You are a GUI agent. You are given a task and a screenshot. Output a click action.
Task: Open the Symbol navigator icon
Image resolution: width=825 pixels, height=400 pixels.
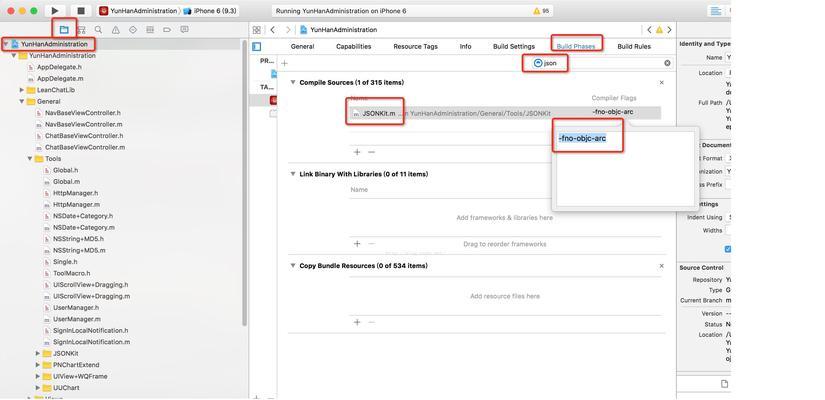coord(82,30)
